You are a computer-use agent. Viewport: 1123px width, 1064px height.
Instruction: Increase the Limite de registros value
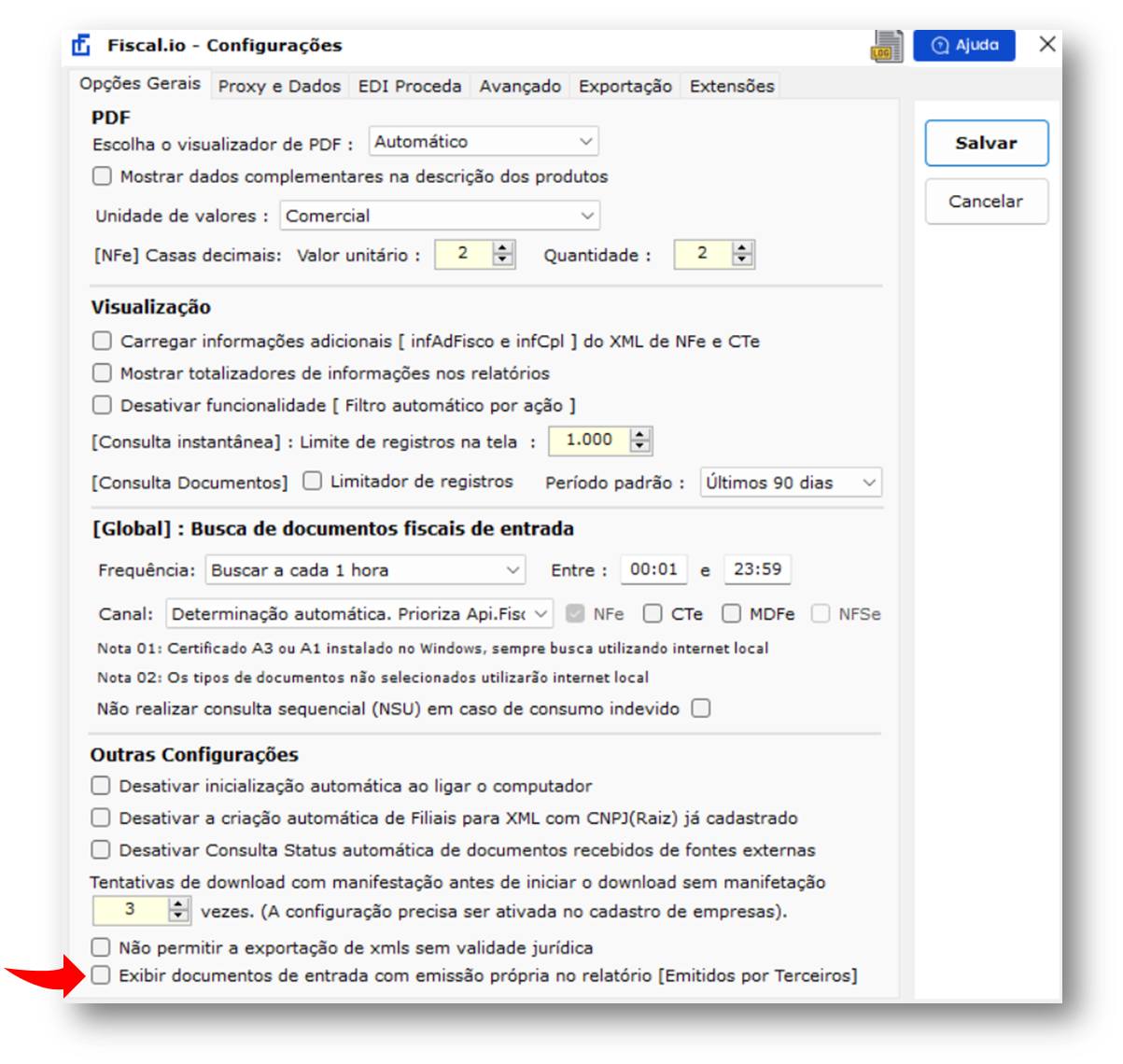[x=640, y=434]
